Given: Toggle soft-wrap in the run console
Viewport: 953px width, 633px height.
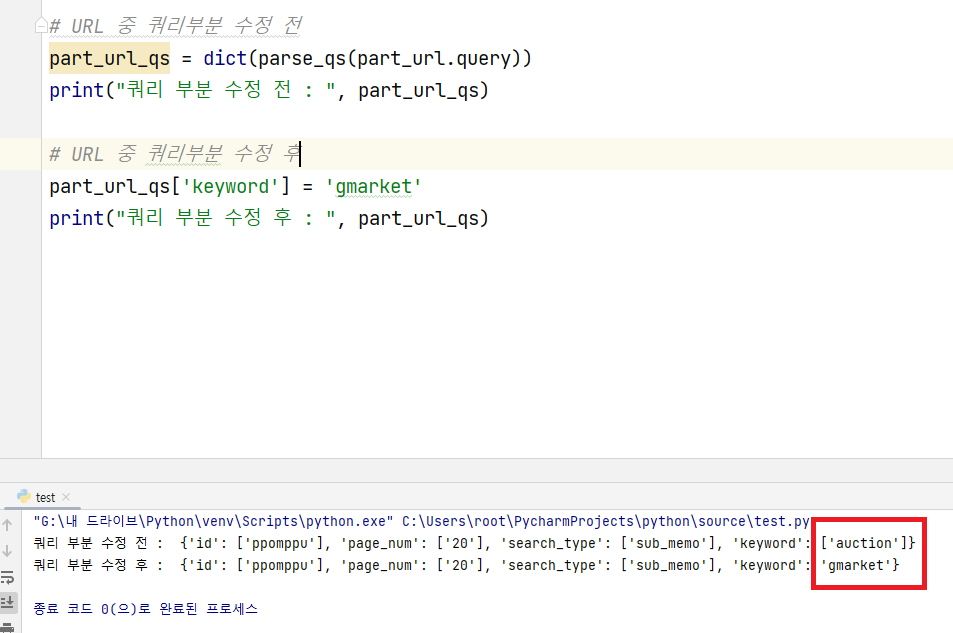Looking at the screenshot, I should point(7,576).
